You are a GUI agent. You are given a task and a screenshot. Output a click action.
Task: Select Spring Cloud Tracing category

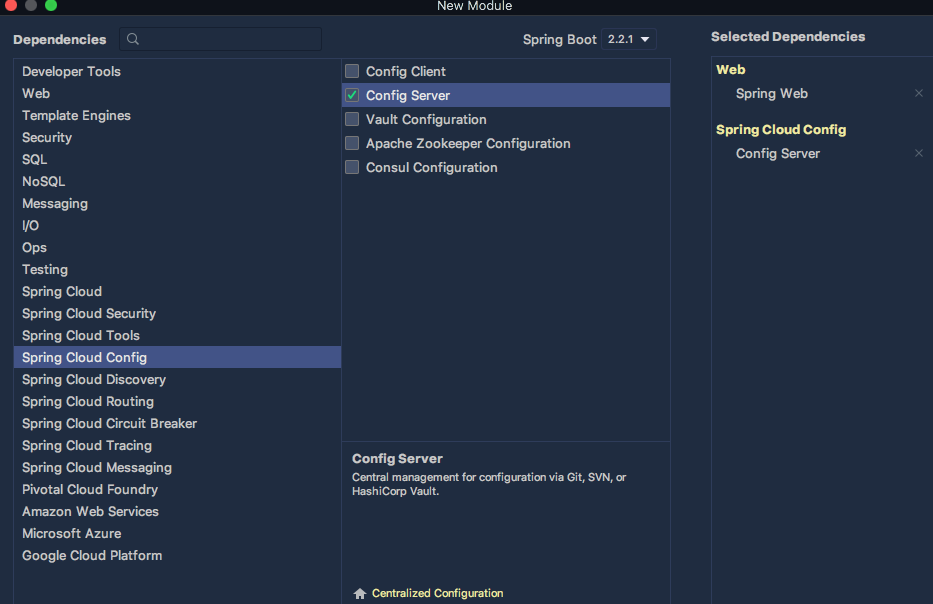(x=177, y=446)
